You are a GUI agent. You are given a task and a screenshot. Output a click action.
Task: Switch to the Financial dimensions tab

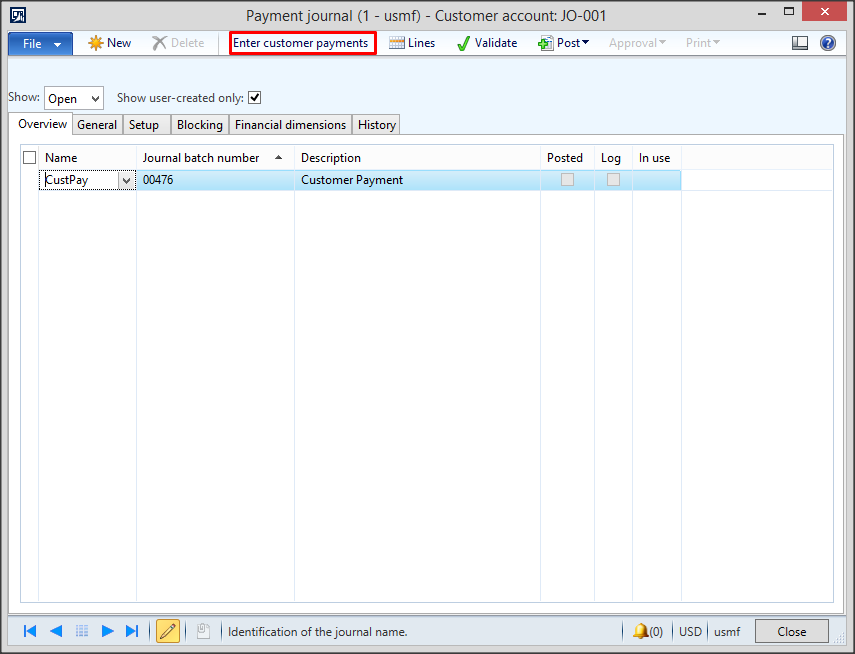tap(290, 124)
